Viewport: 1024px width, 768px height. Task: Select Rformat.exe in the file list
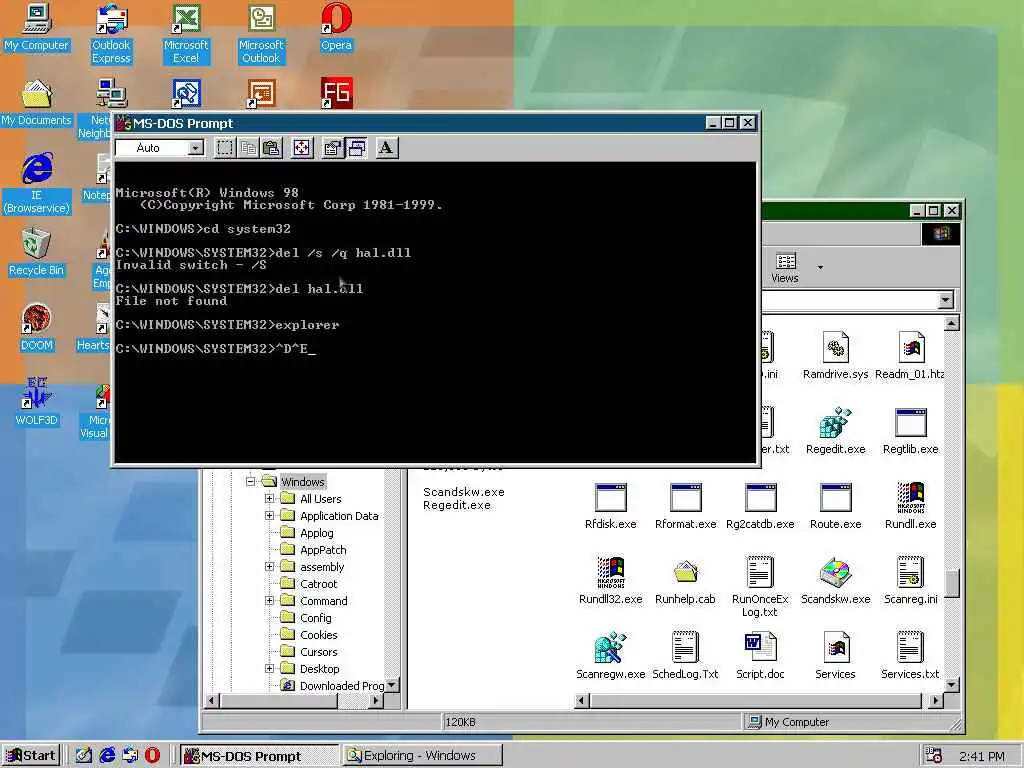click(685, 506)
